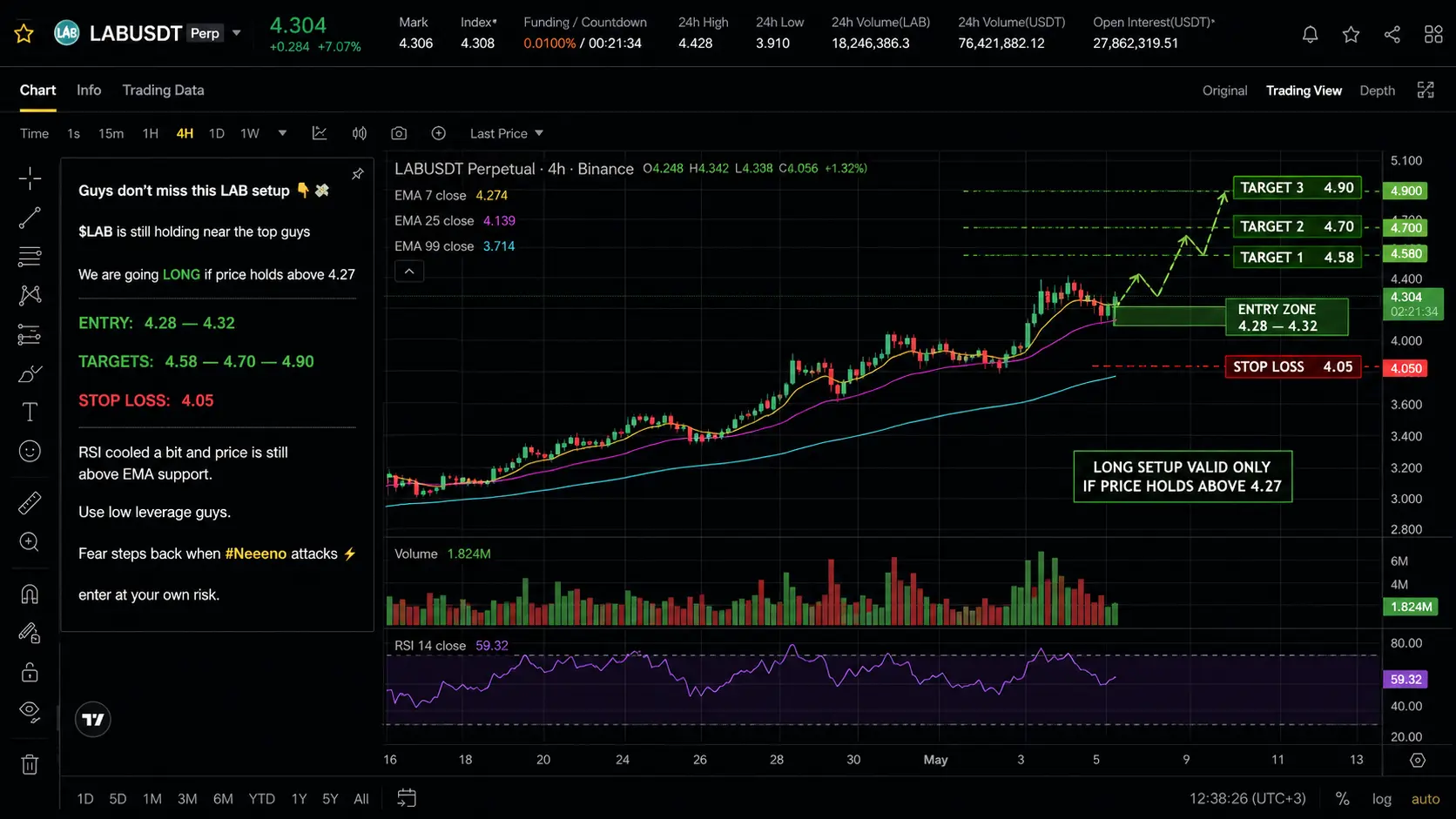Toggle favorite star for LABUSDT

[x=24, y=34]
